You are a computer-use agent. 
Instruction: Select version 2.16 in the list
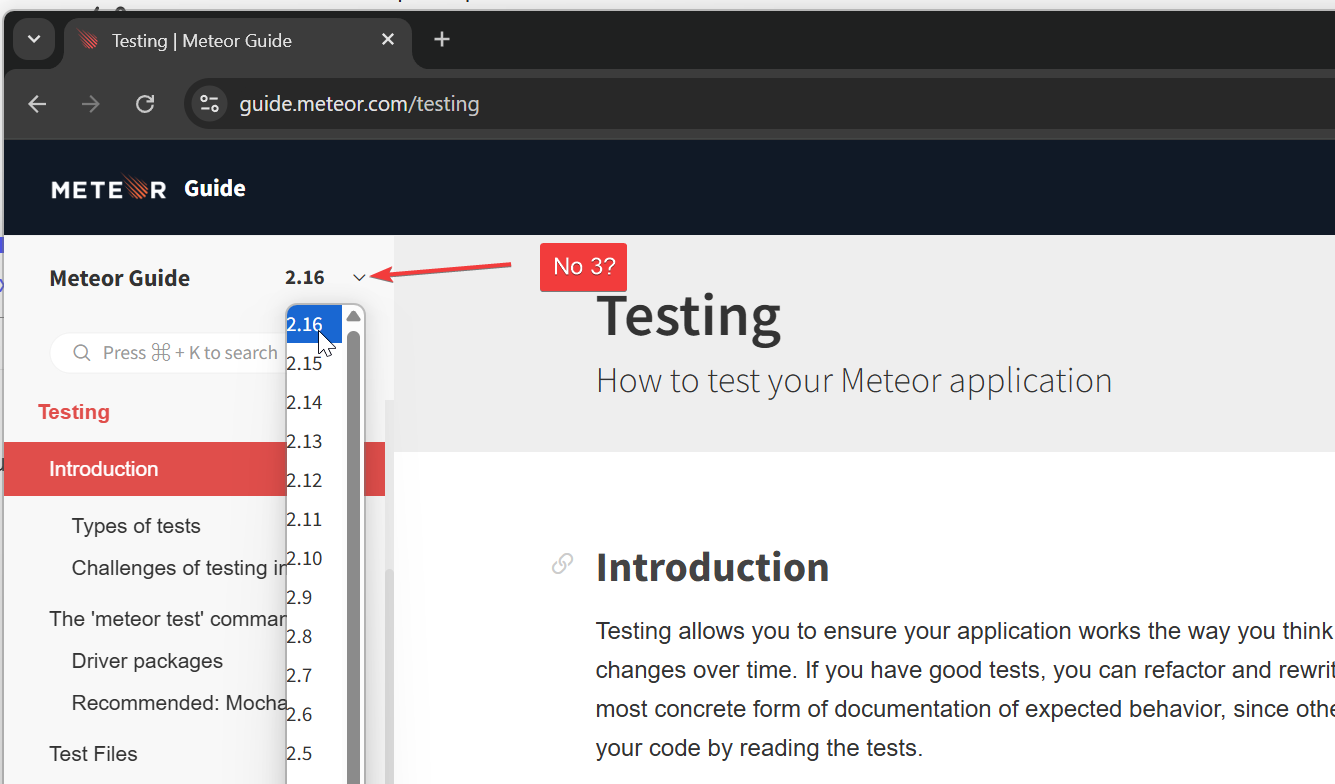pos(314,324)
